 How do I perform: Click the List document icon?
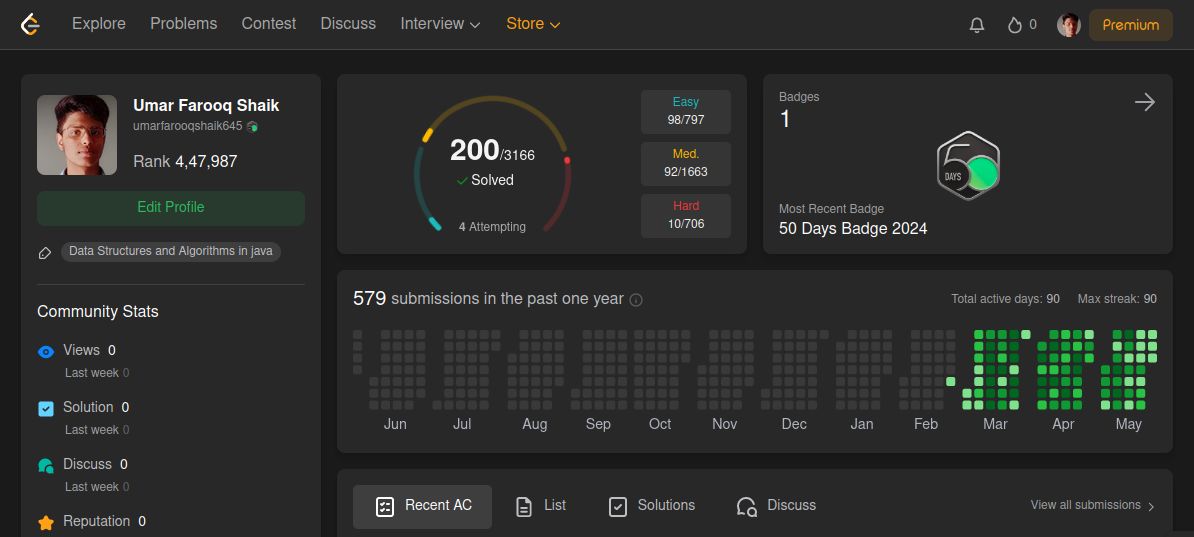[524, 507]
